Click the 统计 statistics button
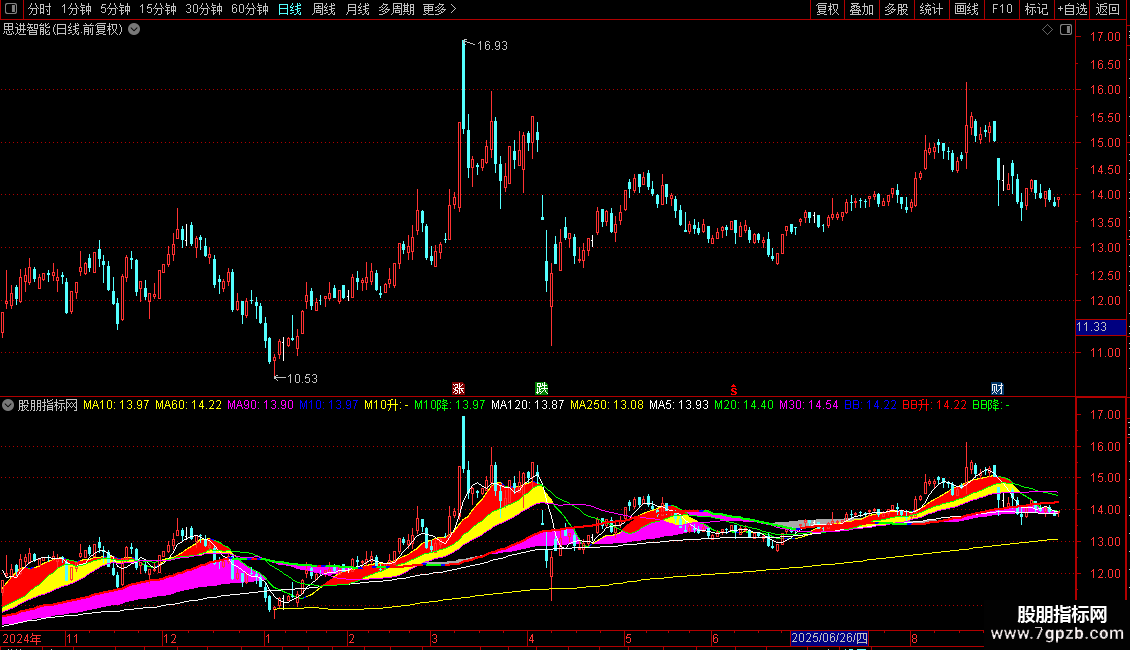Viewport: 1130px width, 650px height. point(931,9)
